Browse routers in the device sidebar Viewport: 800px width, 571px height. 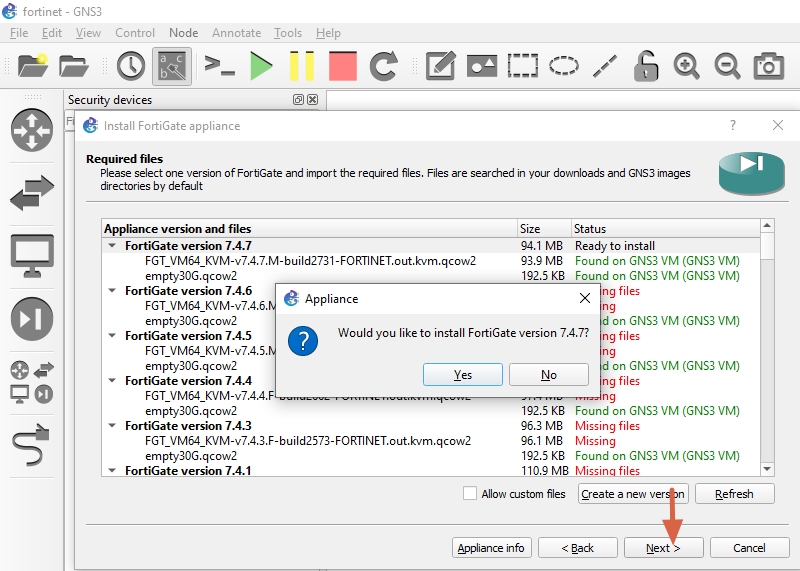(x=31, y=130)
